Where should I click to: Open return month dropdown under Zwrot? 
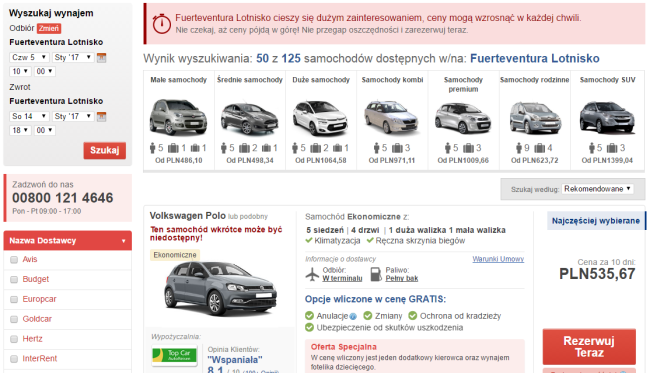(73, 116)
